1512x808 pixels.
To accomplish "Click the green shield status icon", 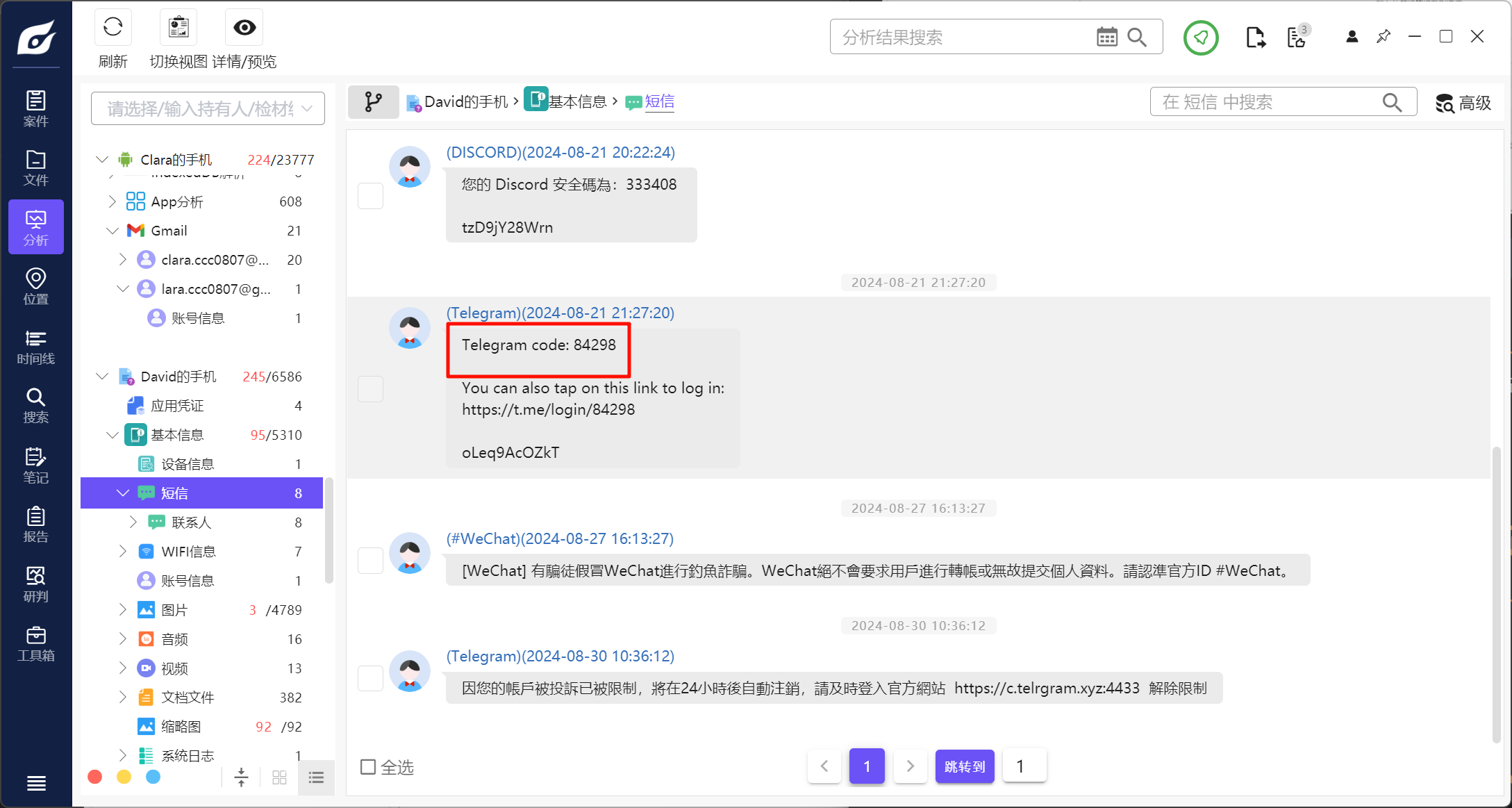I will (x=1200, y=38).
